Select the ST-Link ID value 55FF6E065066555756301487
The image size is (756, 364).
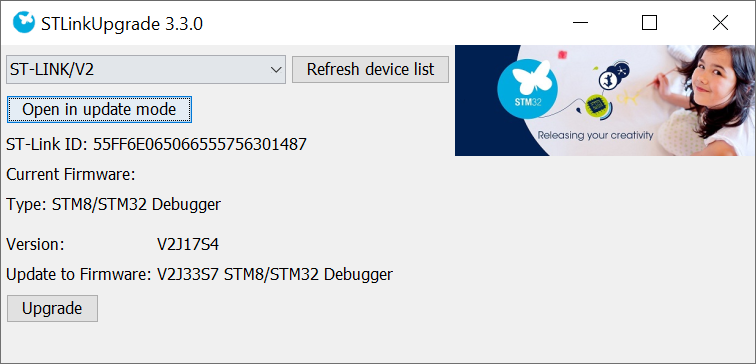click(200, 144)
